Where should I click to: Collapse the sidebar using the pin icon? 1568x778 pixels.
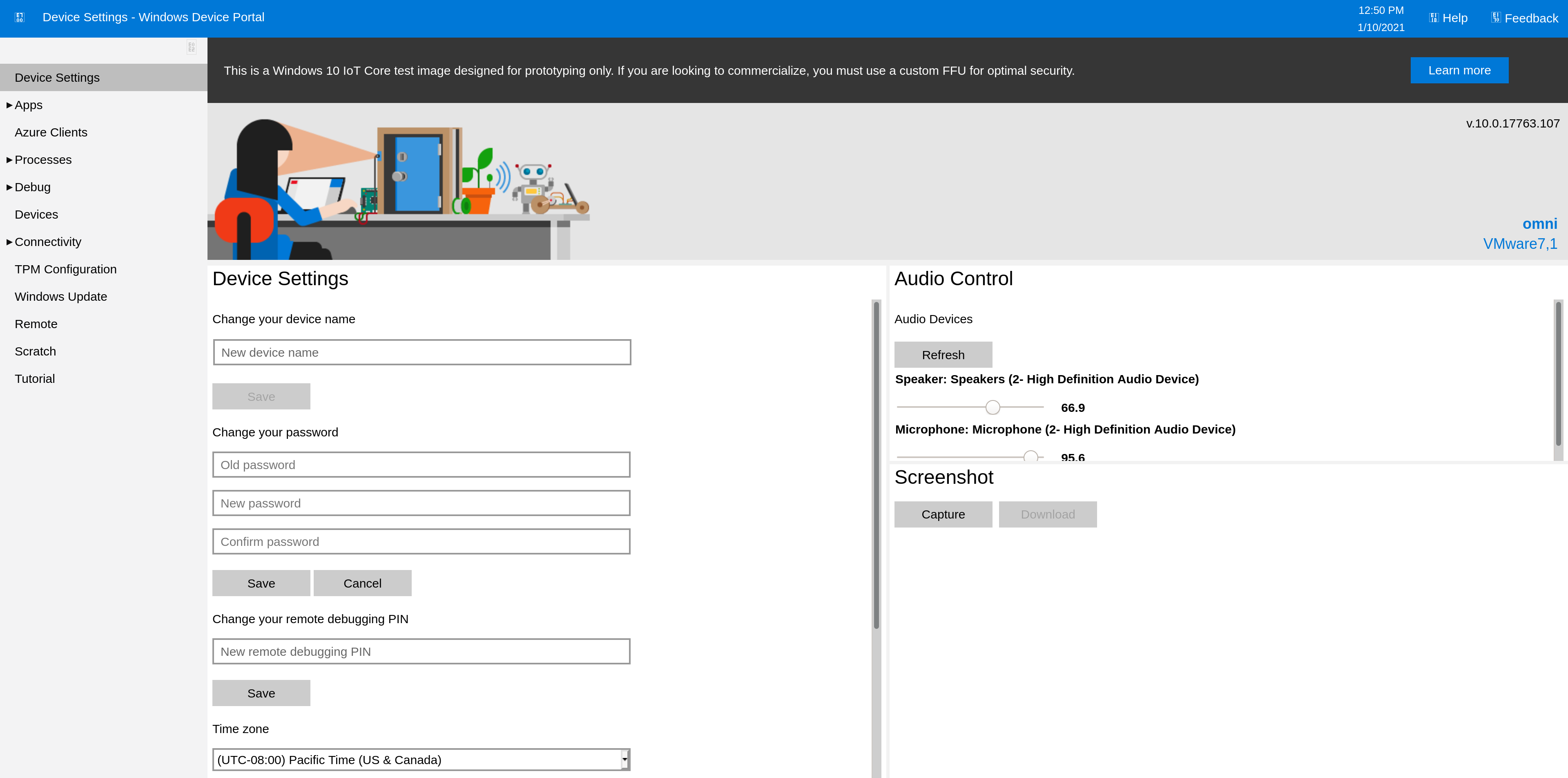coord(191,47)
